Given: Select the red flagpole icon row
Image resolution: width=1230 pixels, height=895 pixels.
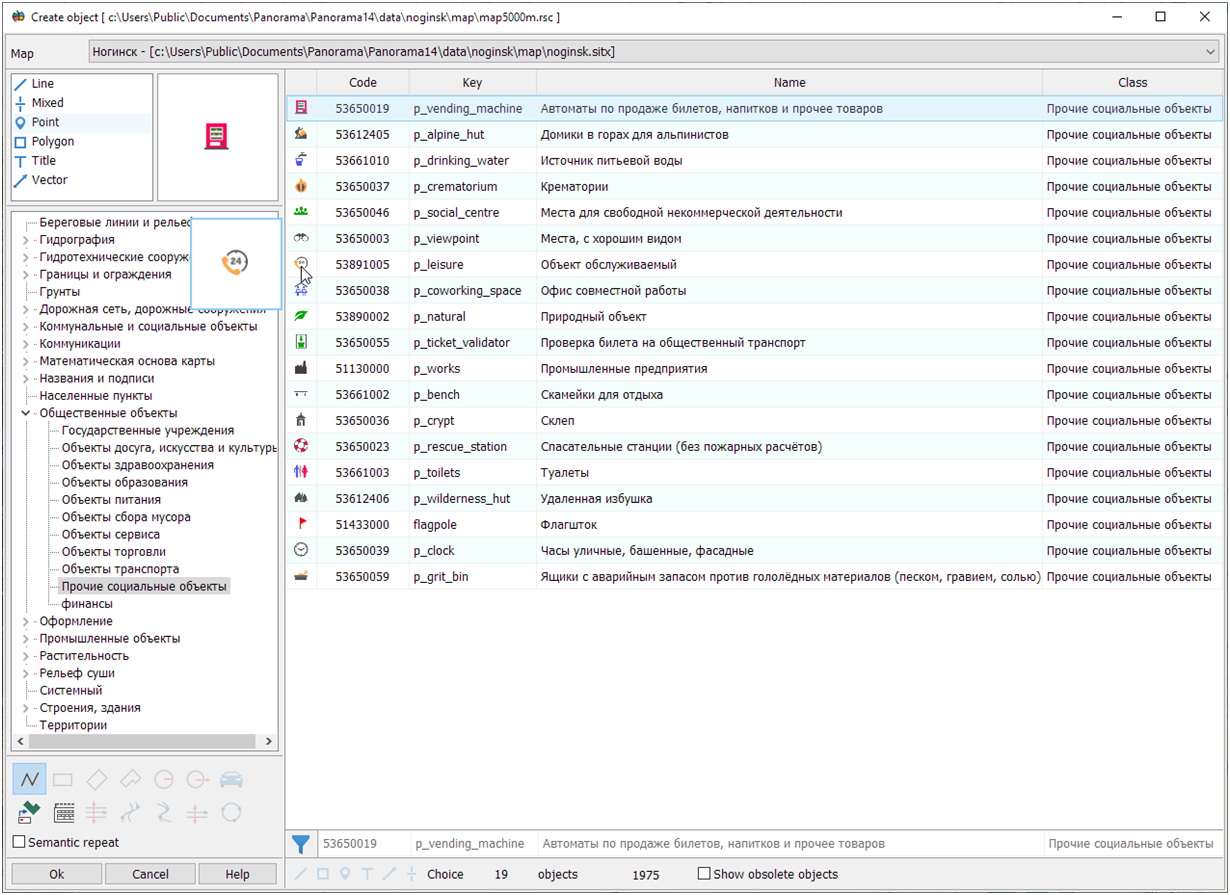Looking at the screenshot, I should click(301, 524).
